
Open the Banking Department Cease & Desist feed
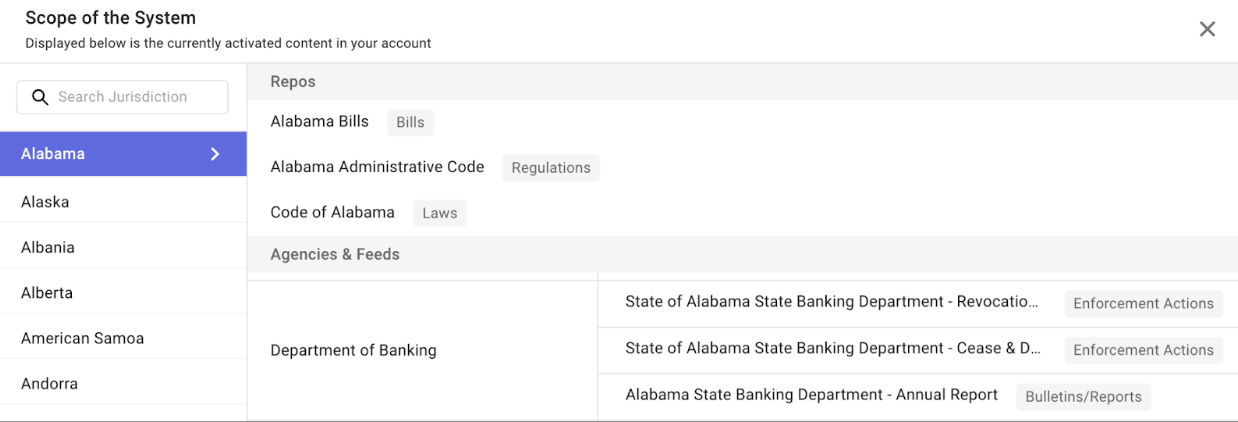(x=832, y=348)
